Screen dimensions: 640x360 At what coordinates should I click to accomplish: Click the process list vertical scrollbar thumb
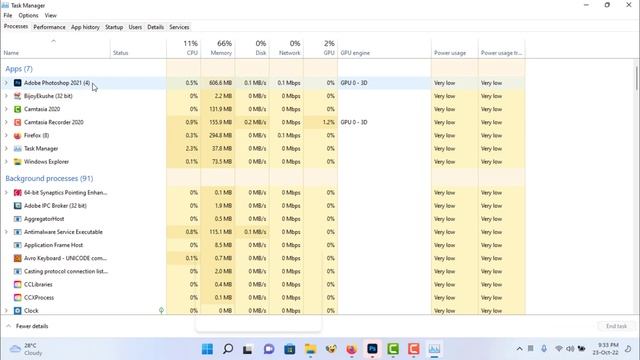(636, 78)
